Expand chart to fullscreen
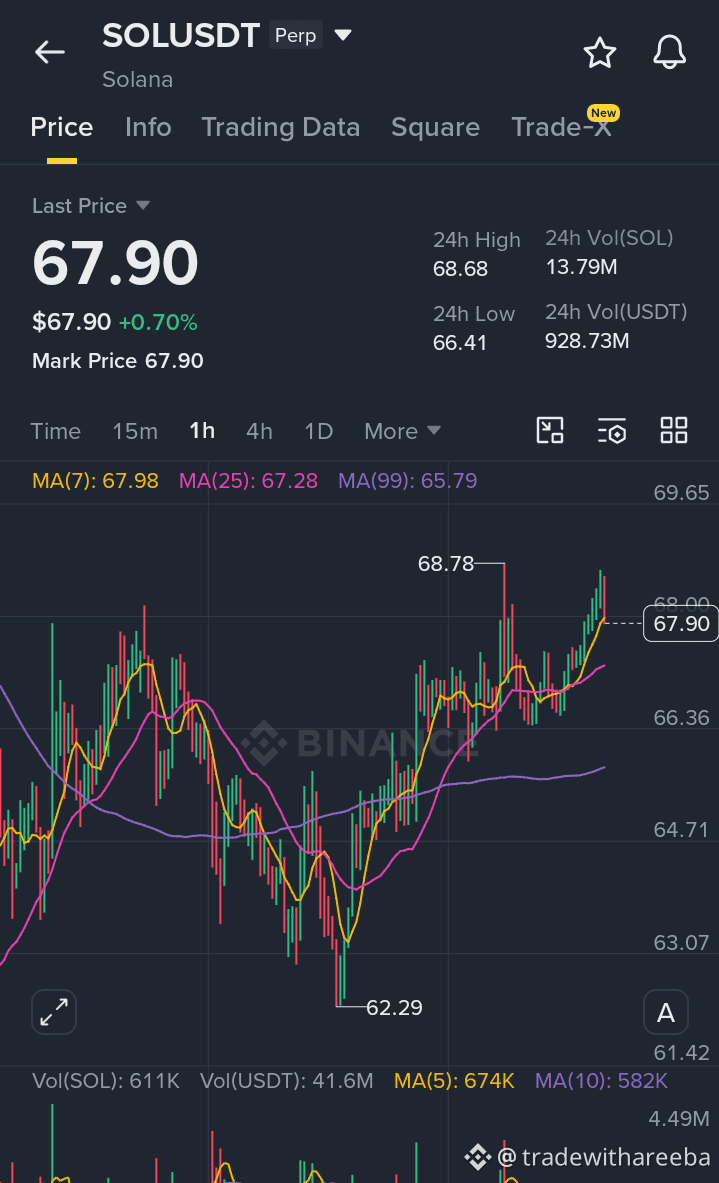This screenshot has width=719, height=1183. coord(54,1012)
